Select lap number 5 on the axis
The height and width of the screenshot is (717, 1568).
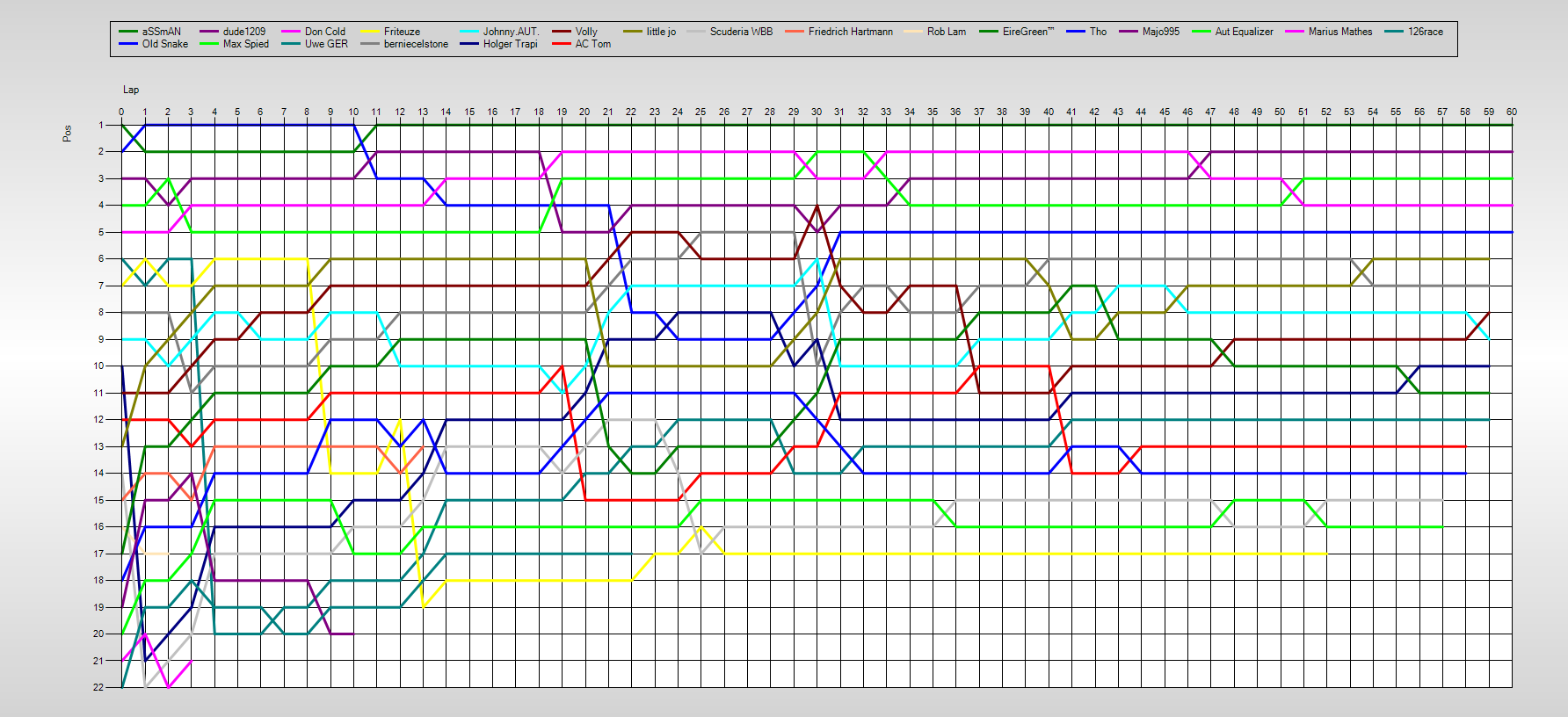(x=237, y=112)
